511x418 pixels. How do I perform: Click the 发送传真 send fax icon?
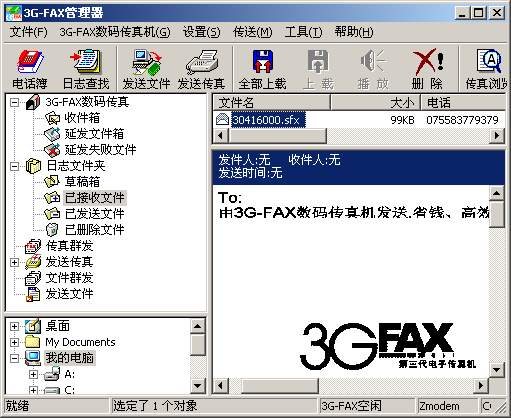[201, 69]
